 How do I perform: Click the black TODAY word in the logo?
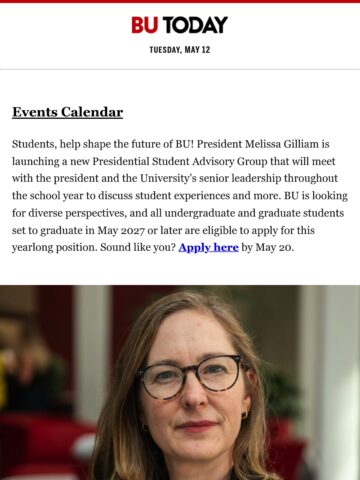(x=195, y=25)
